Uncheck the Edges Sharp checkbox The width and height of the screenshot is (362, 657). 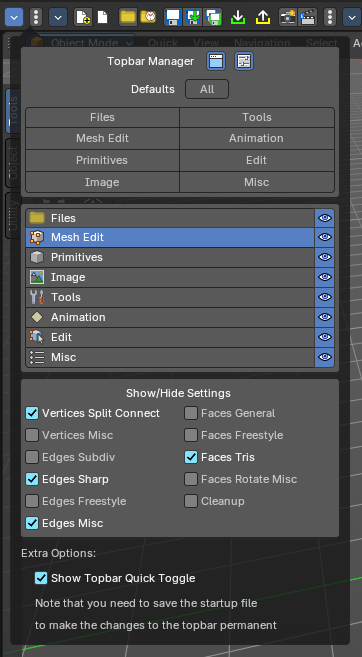pos(32,479)
